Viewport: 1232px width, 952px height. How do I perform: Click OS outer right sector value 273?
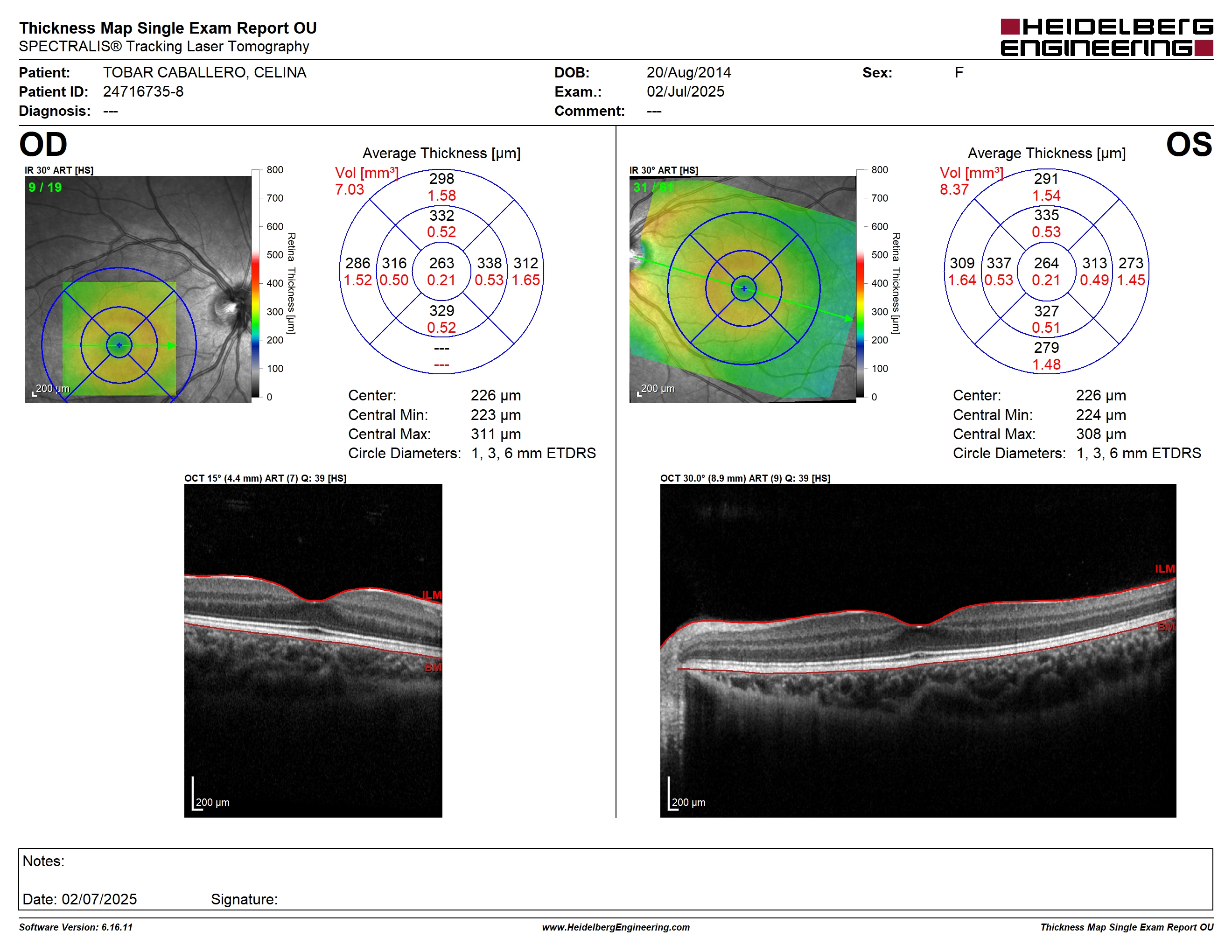(1130, 263)
